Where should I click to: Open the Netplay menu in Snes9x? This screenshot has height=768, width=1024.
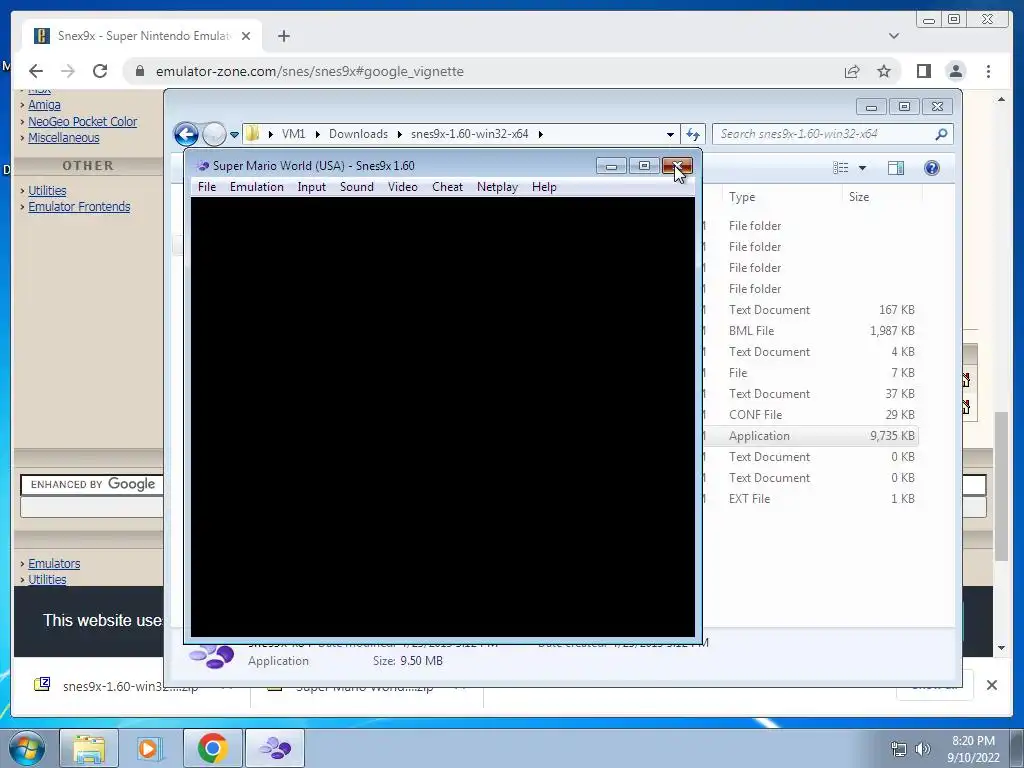tap(497, 187)
